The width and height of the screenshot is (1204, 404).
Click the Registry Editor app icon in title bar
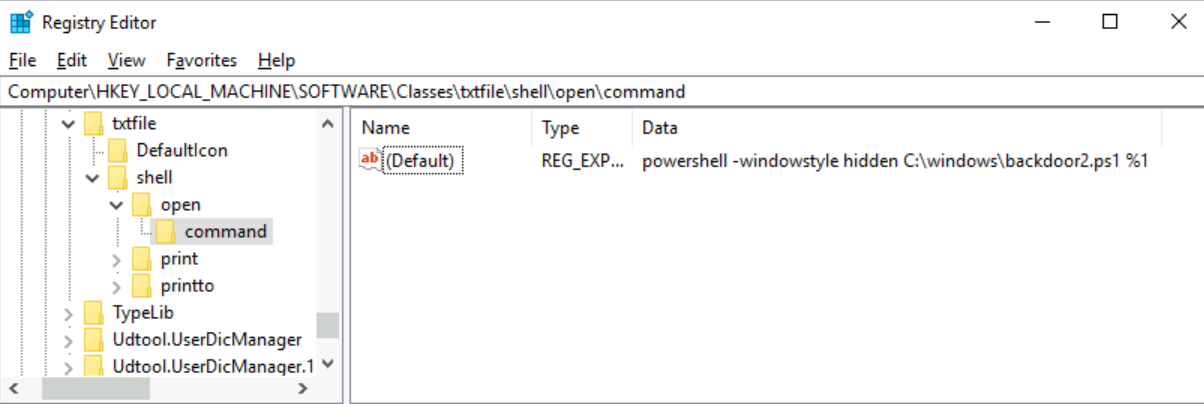click(20, 22)
